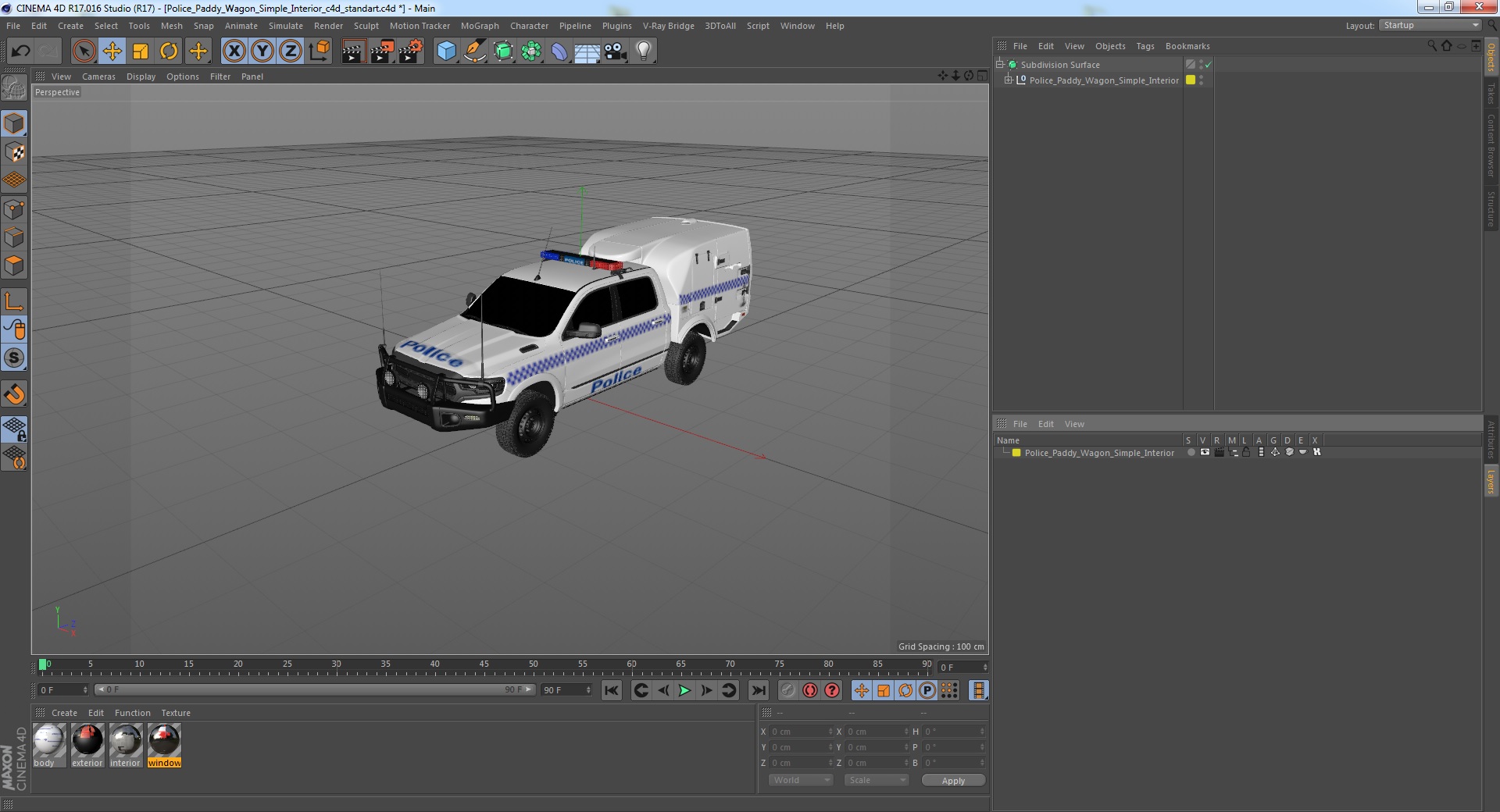Select the Move tool
The height and width of the screenshot is (812, 1500).
coord(112,52)
